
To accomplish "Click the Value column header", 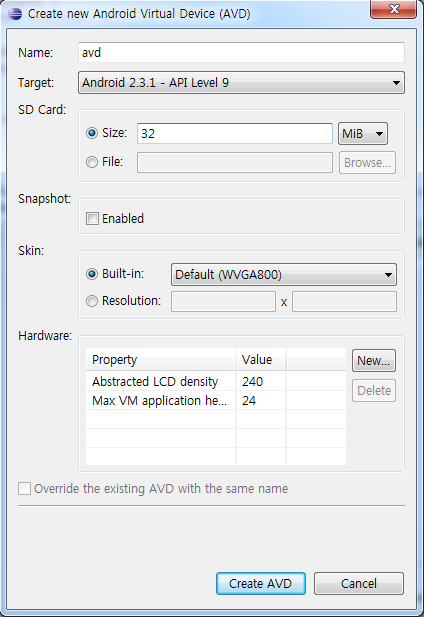I will point(261,360).
